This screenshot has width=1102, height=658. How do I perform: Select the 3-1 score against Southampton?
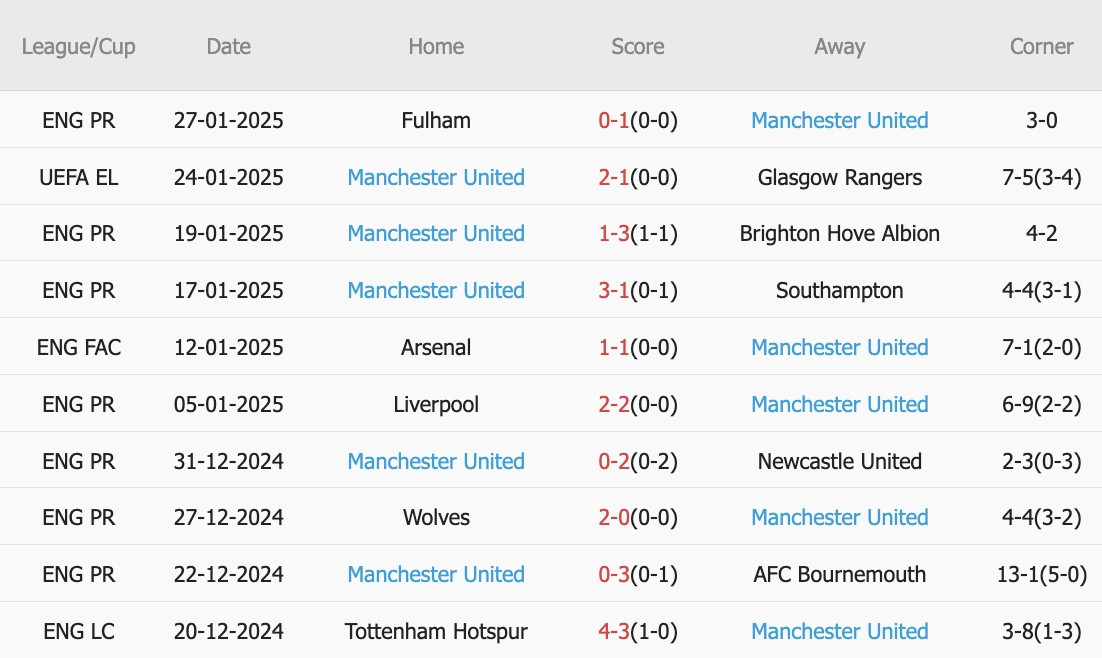point(614,290)
